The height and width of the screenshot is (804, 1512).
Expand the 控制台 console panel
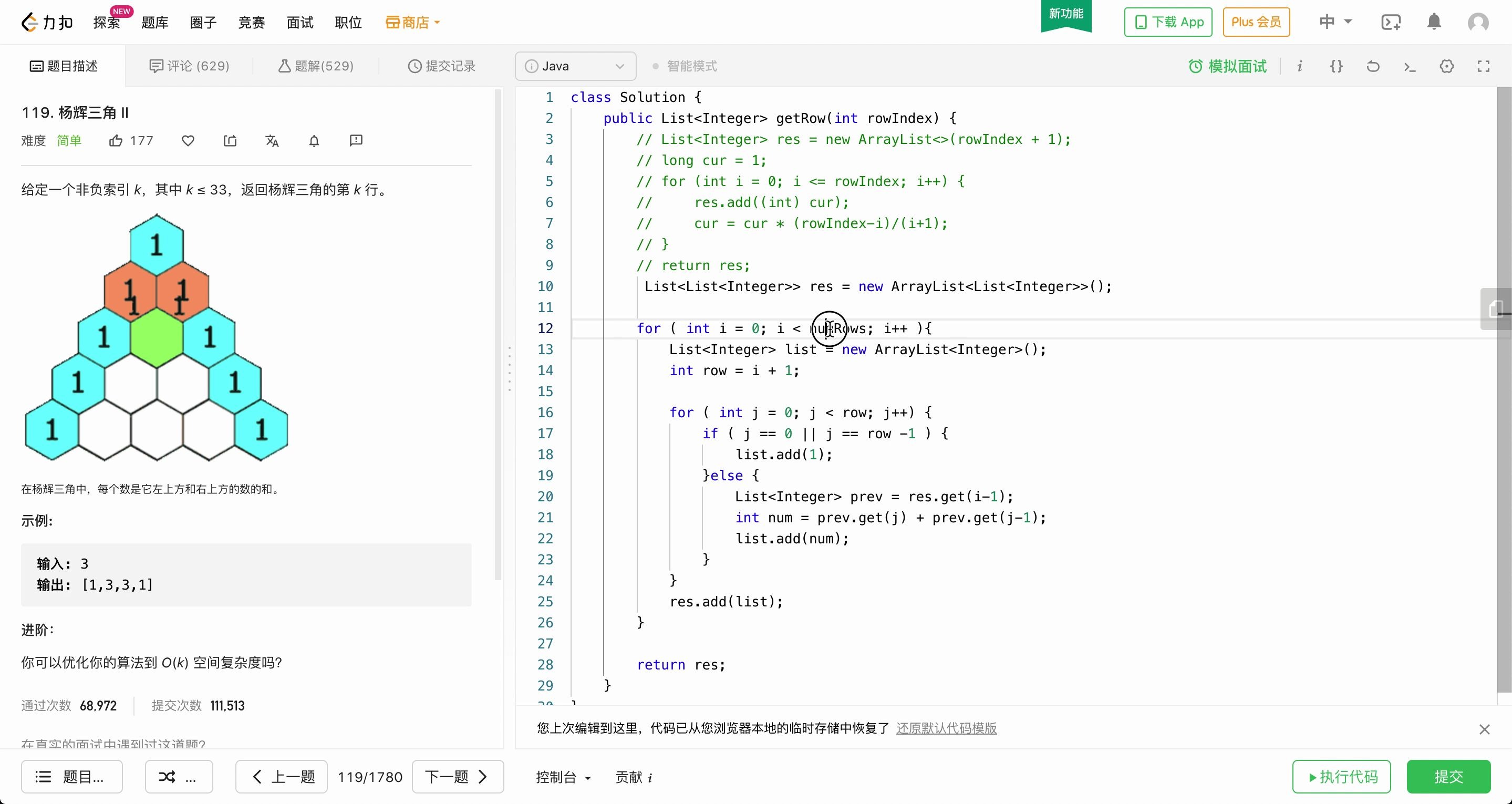(562, 777)
